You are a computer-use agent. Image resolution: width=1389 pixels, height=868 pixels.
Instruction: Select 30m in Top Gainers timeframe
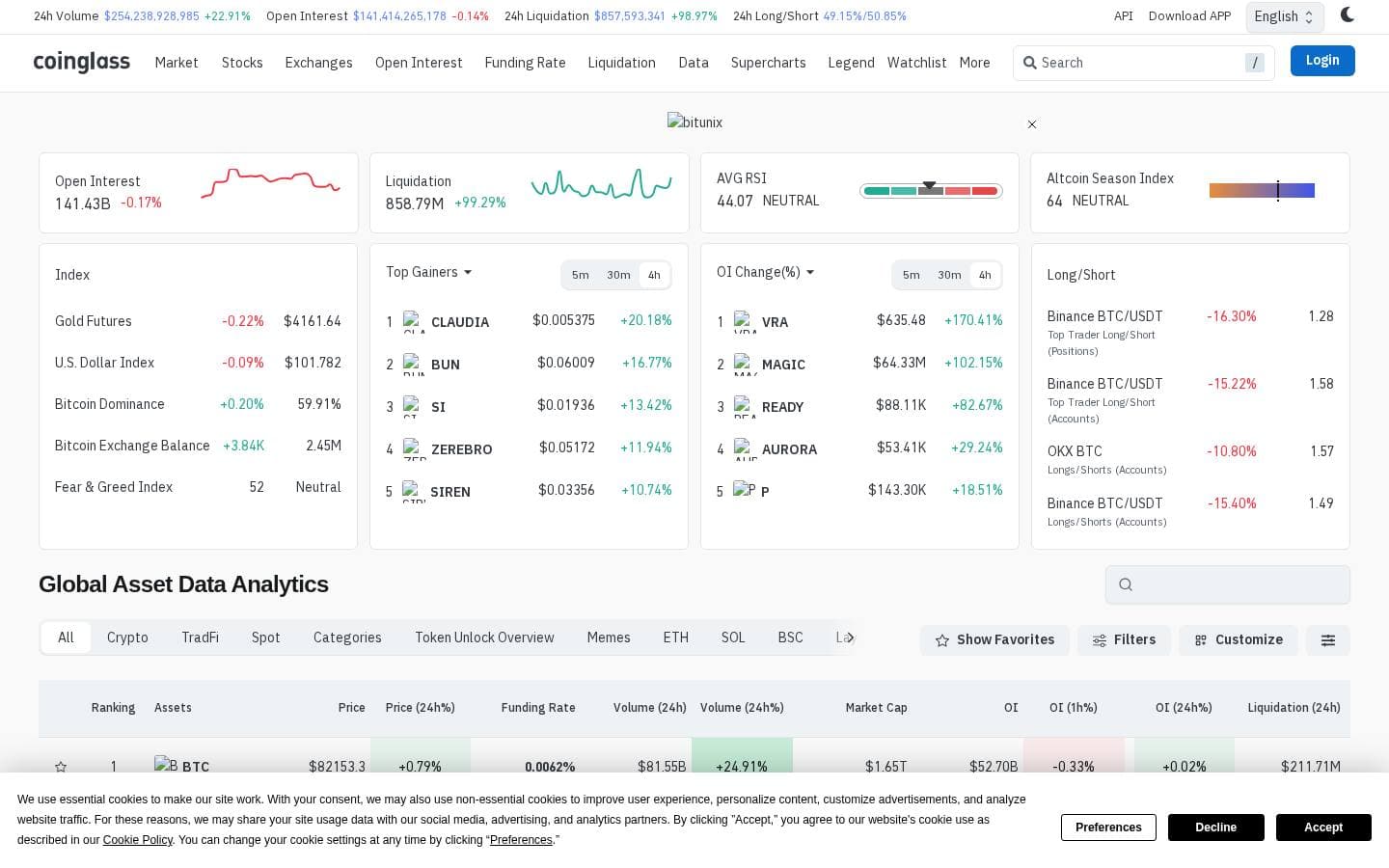[618, 275]
